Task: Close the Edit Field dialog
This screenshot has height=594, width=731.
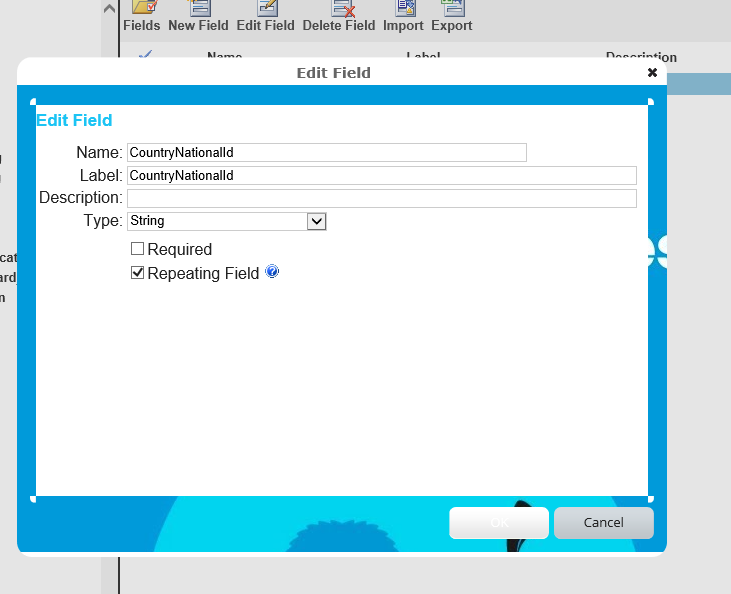Action: tap(652, 73)
